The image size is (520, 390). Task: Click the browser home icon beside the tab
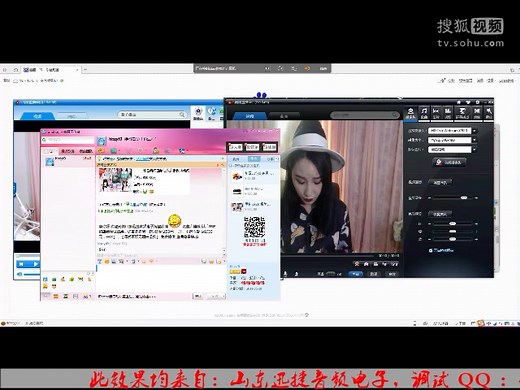click(15, 70)
